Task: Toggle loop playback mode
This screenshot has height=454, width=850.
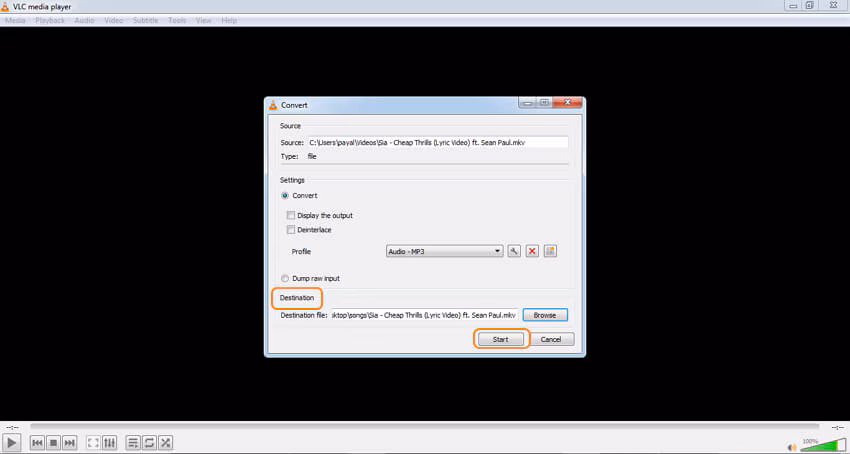Action: pos(149,443)
